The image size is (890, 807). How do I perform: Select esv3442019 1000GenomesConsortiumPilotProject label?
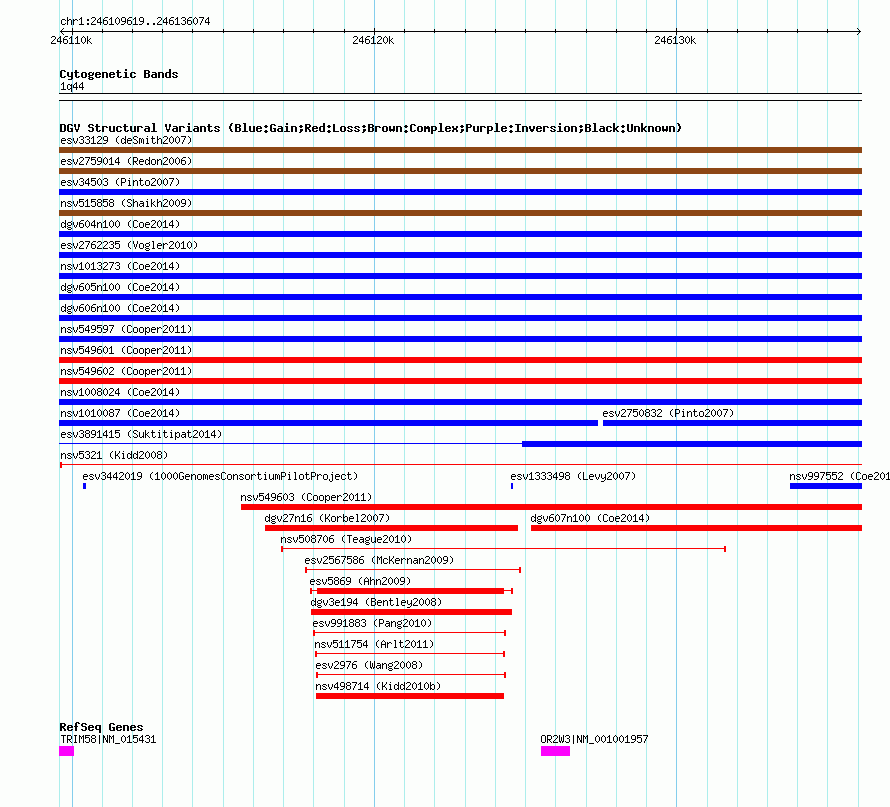click(x=220, y=476)
